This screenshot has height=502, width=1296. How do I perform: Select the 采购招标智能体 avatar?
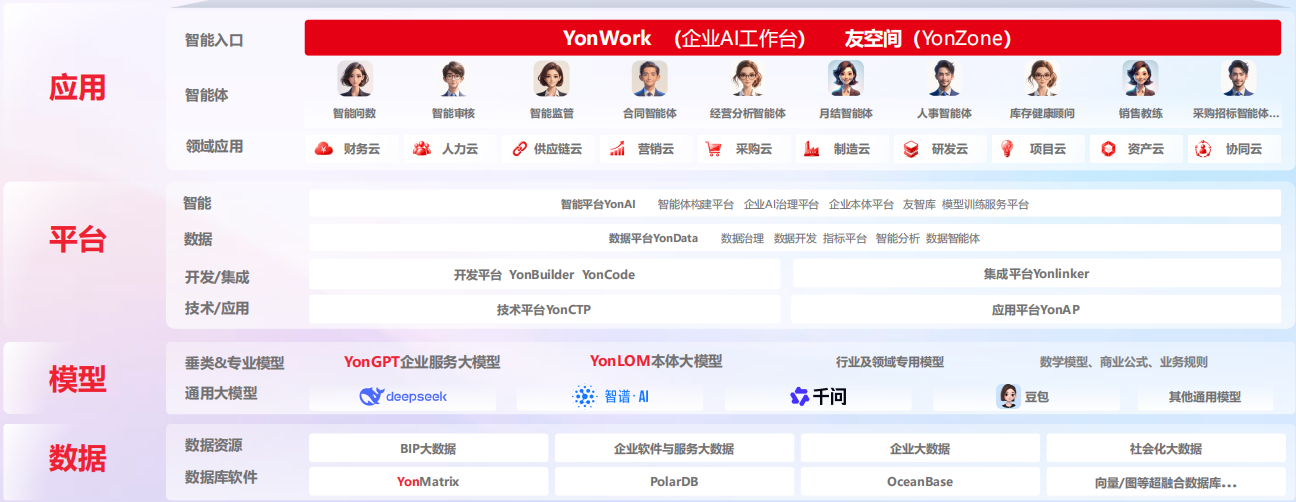pyautogui.click(x=1238, y=78)
